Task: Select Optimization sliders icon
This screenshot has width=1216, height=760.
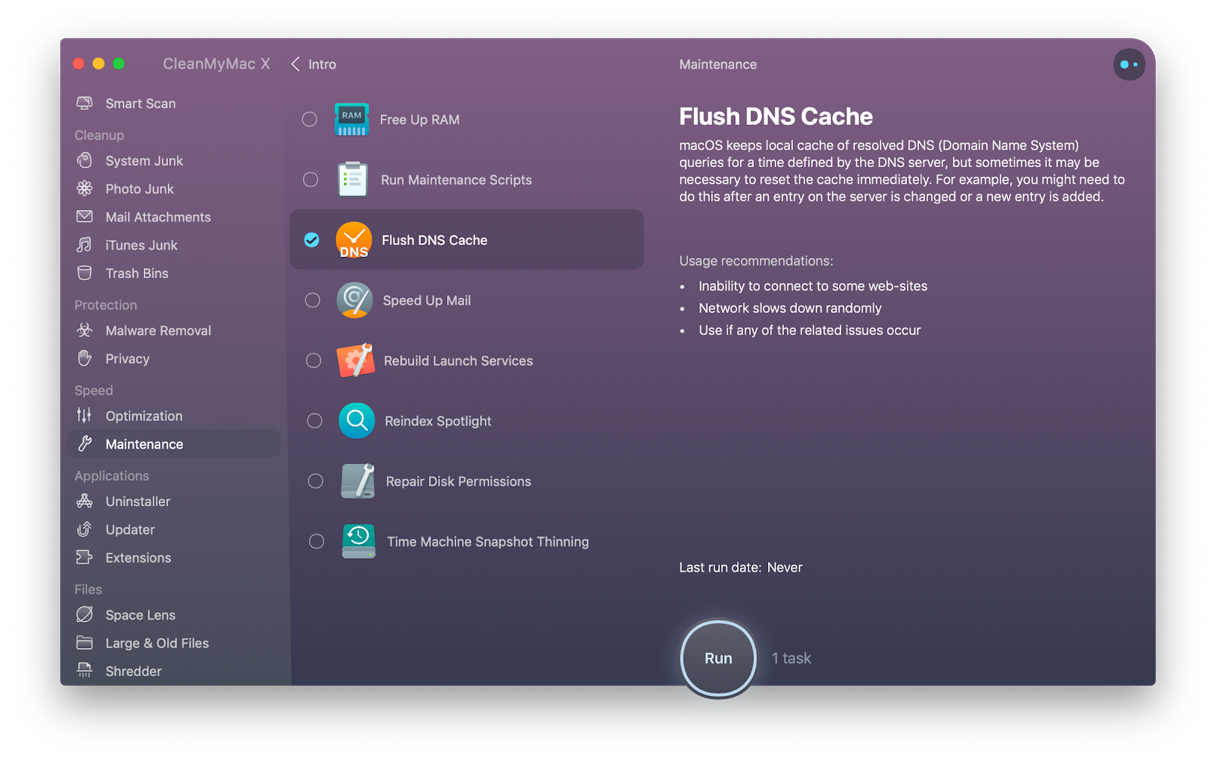Action: pyautogui.click(x=85, y=415)
